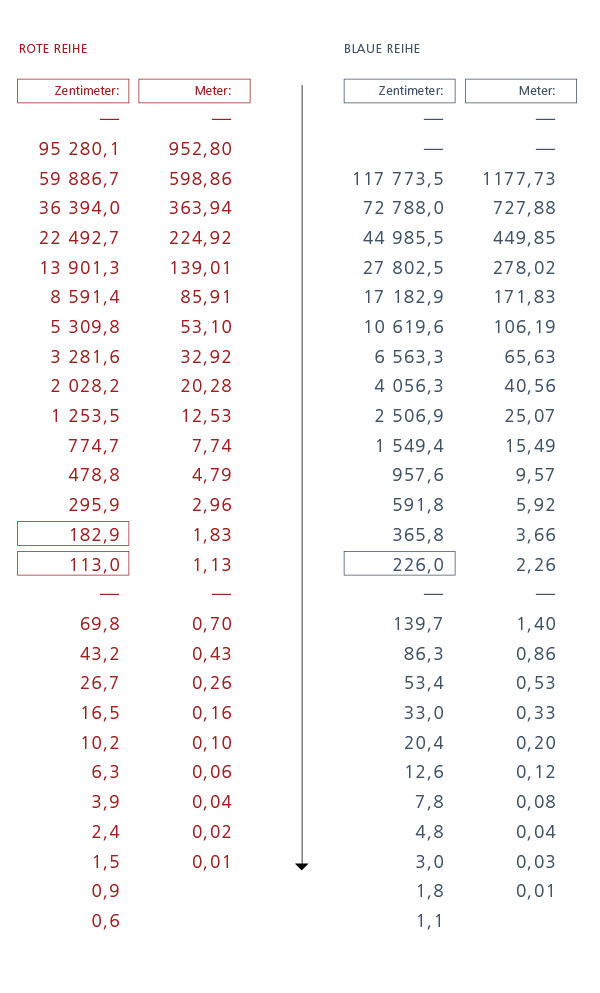The height and width of the screenshot is (993, 600).
Task: Click red meter value 1,83
Action: pos(212,534)
